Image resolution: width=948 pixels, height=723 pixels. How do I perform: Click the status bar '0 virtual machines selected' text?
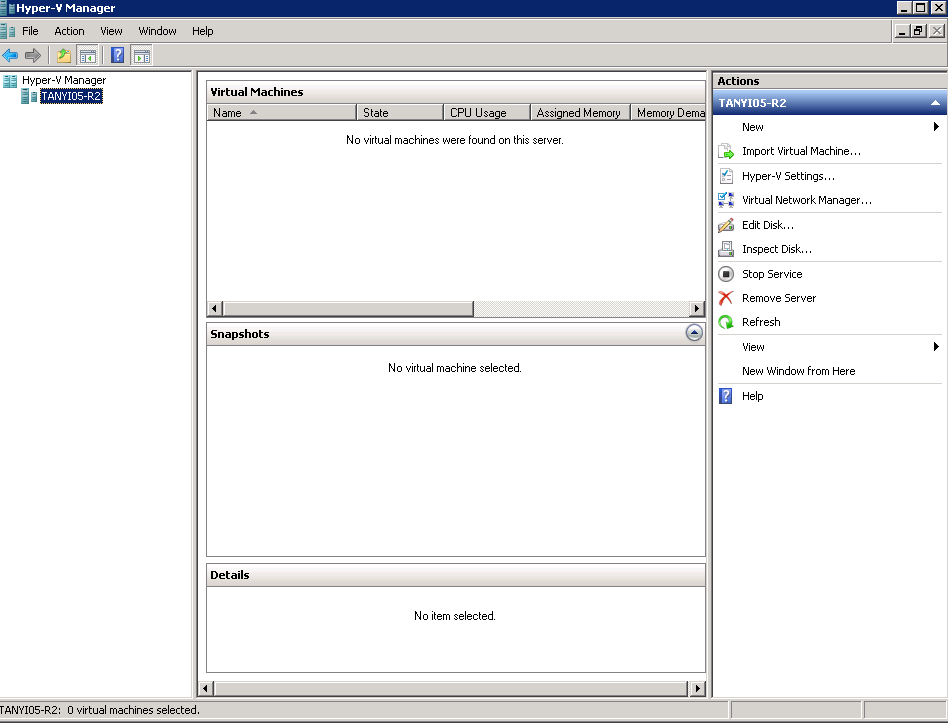(133, 710)
